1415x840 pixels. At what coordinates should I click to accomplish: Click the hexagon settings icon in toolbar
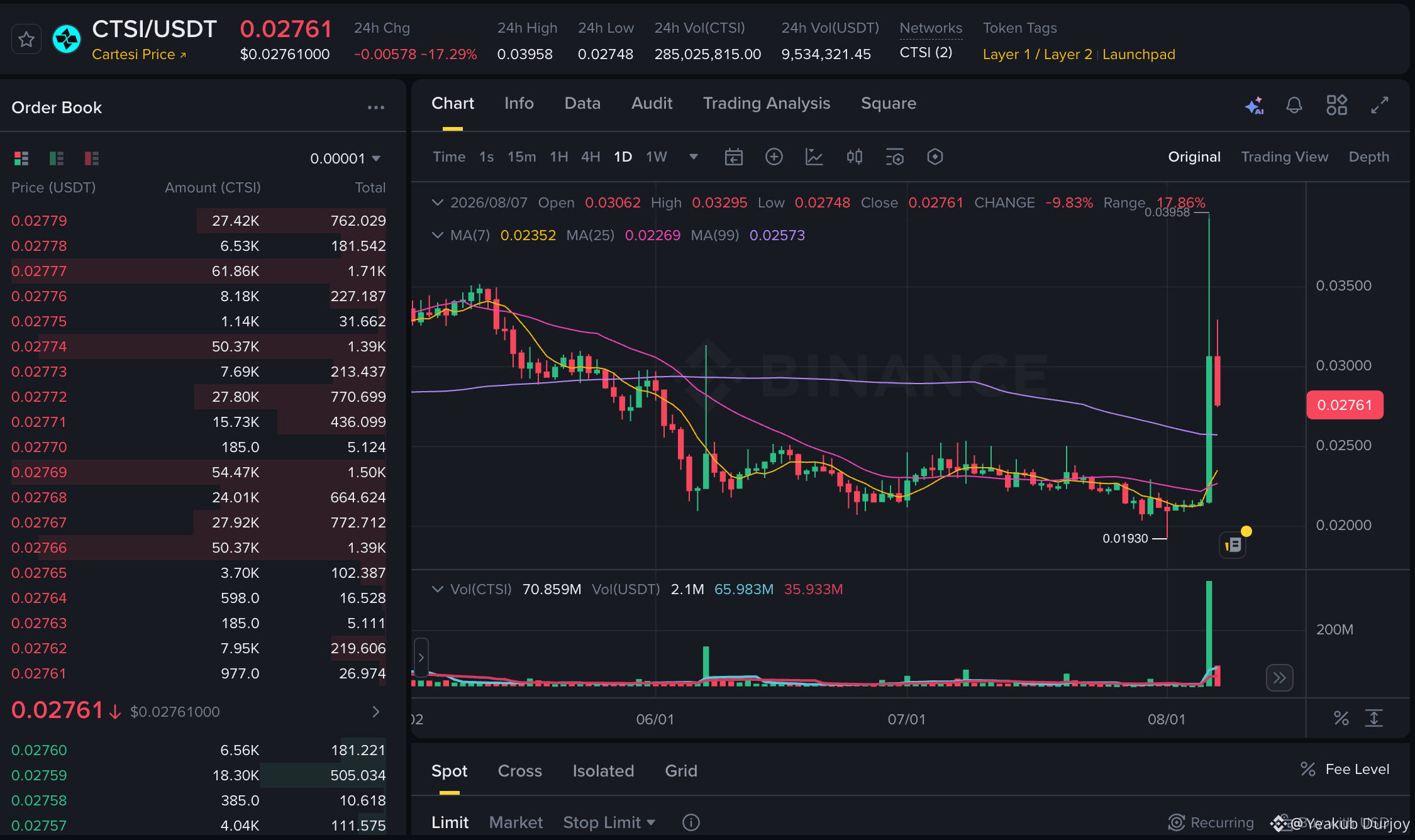935,157
